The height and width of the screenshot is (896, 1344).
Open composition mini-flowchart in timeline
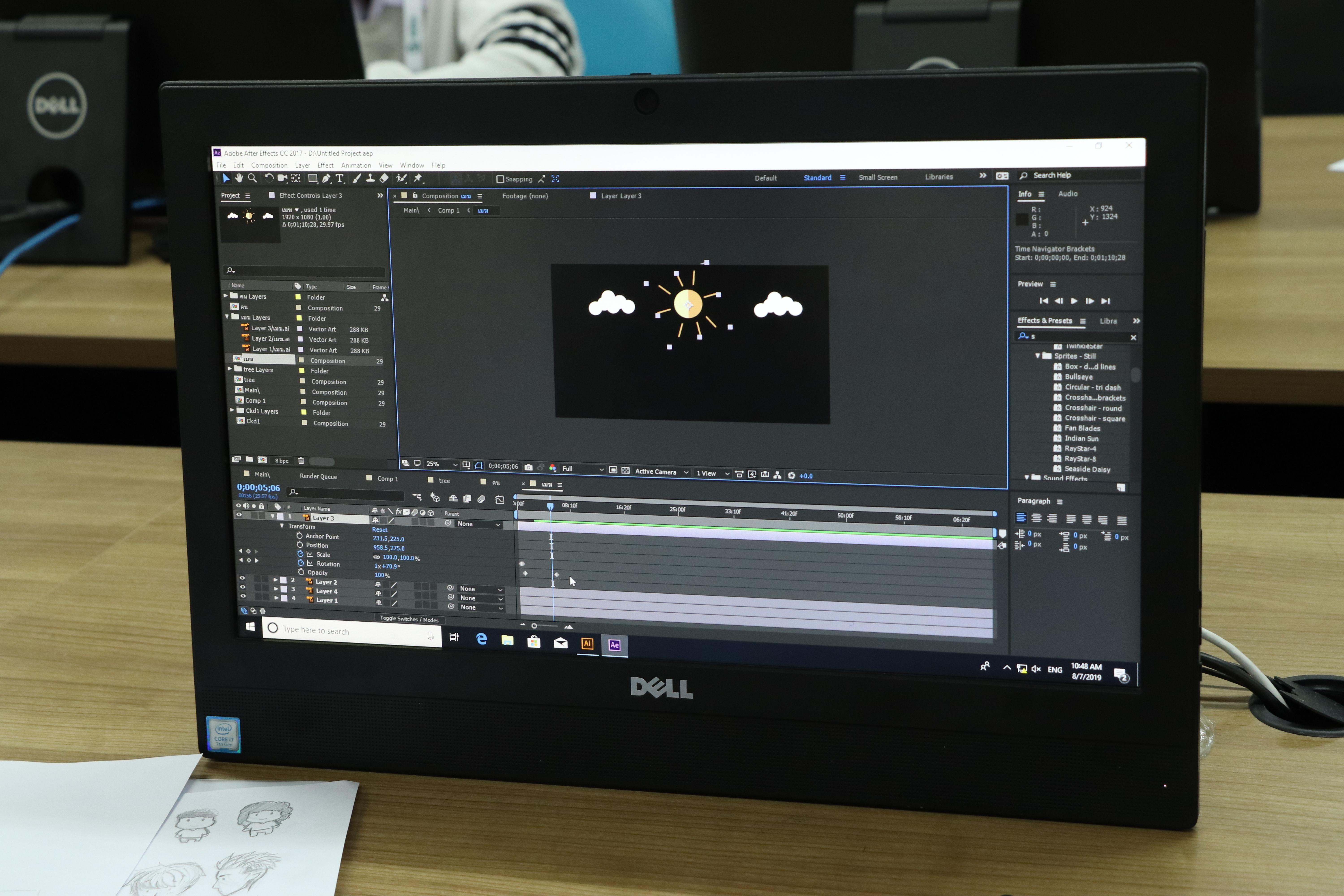click(x=417, y=497)
